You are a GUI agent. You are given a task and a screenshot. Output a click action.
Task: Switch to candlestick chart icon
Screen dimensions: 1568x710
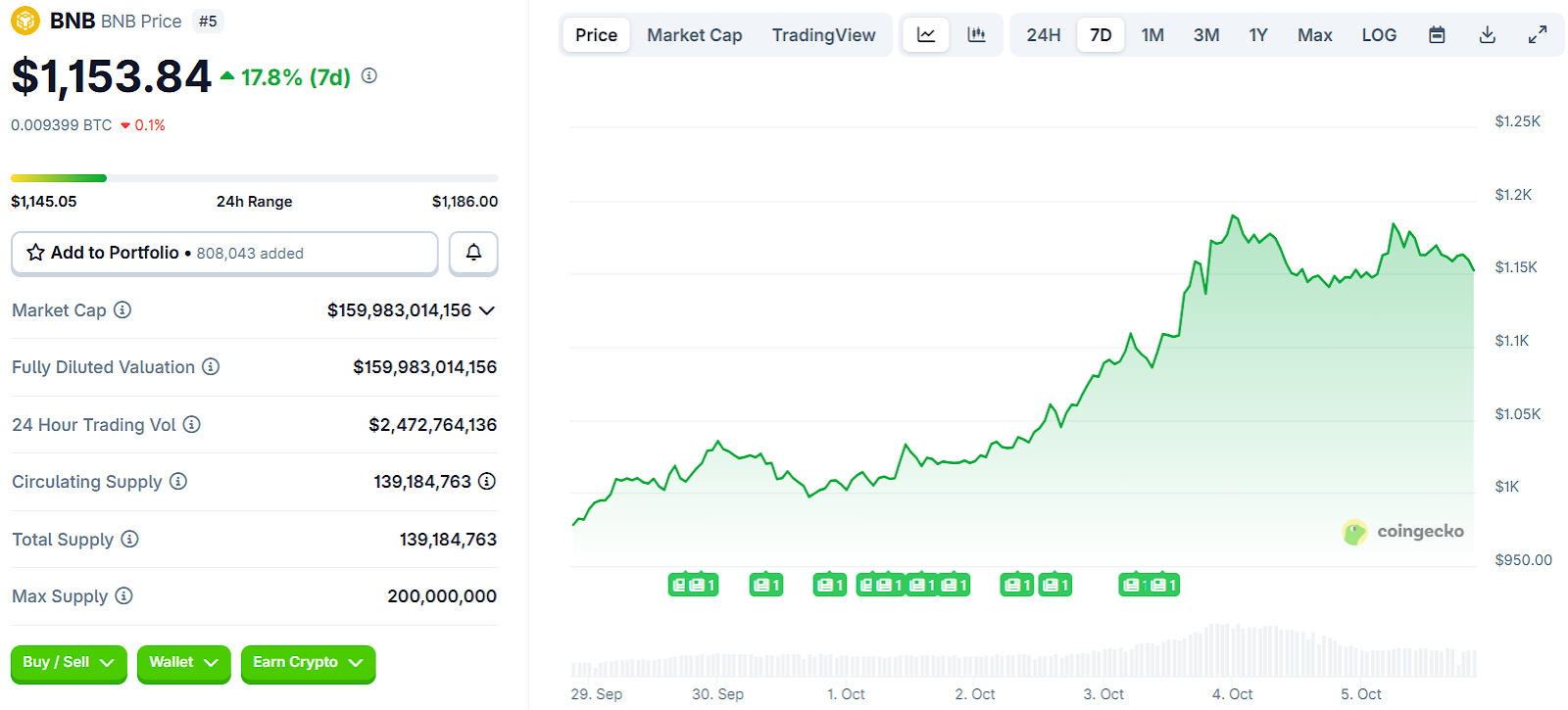[x=976, y=35]
